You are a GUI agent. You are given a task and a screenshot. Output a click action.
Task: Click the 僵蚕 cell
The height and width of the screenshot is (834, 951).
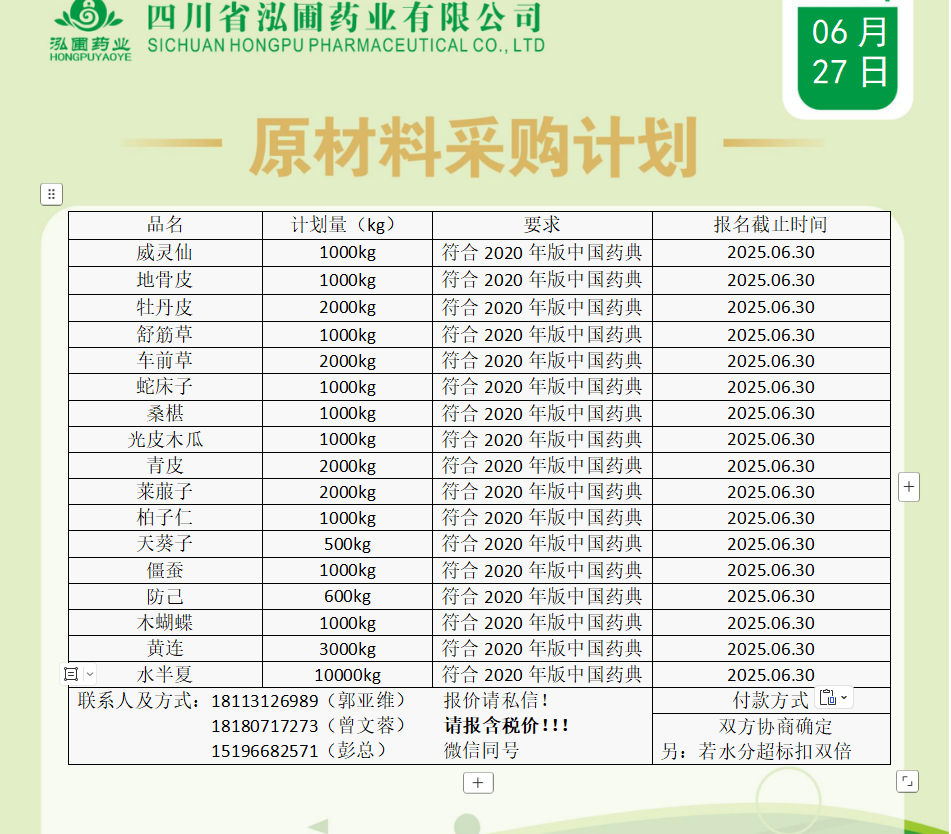pyautogui.click(x=165, y=570)
